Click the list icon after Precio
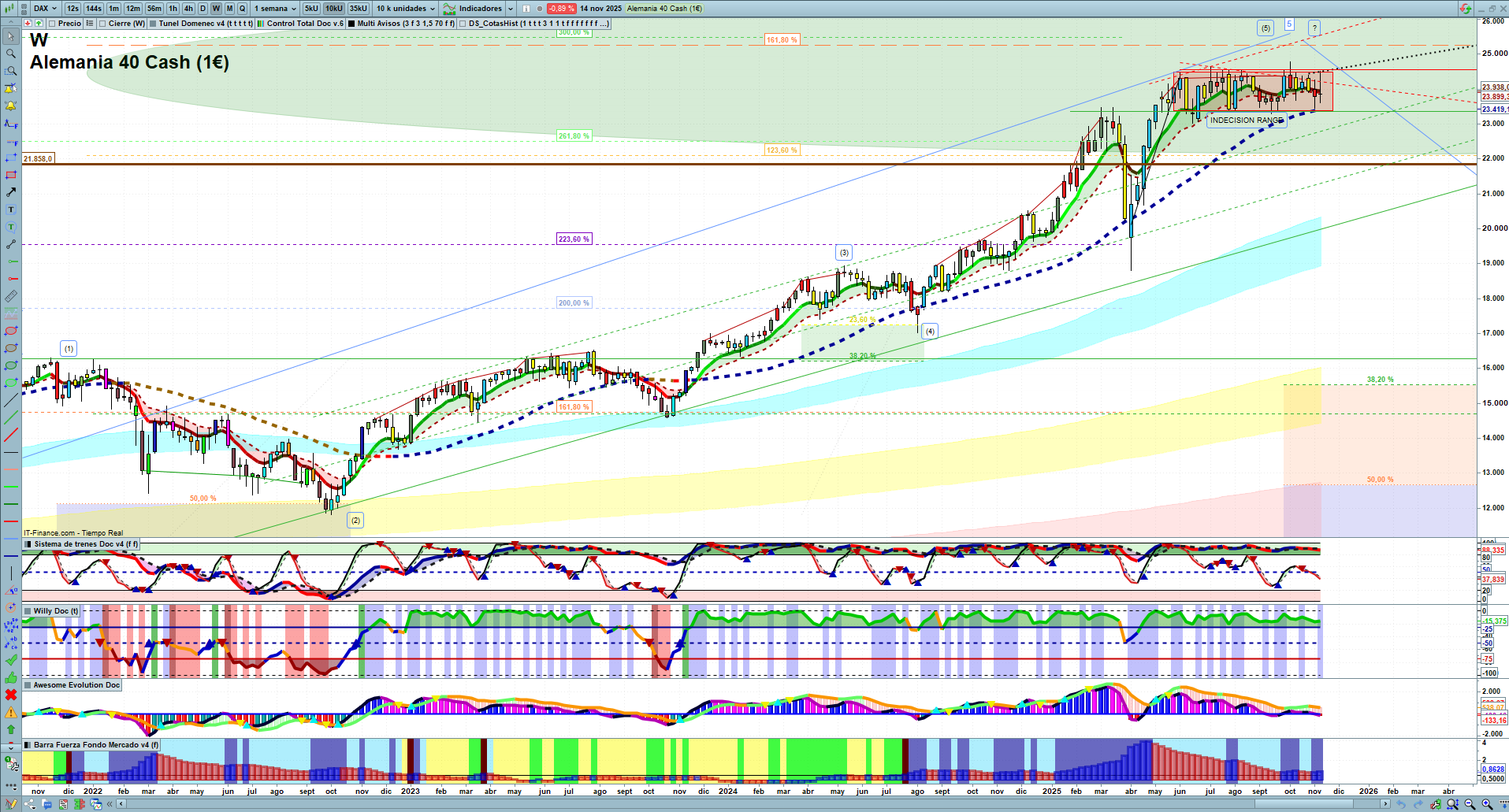 point(89,24)
